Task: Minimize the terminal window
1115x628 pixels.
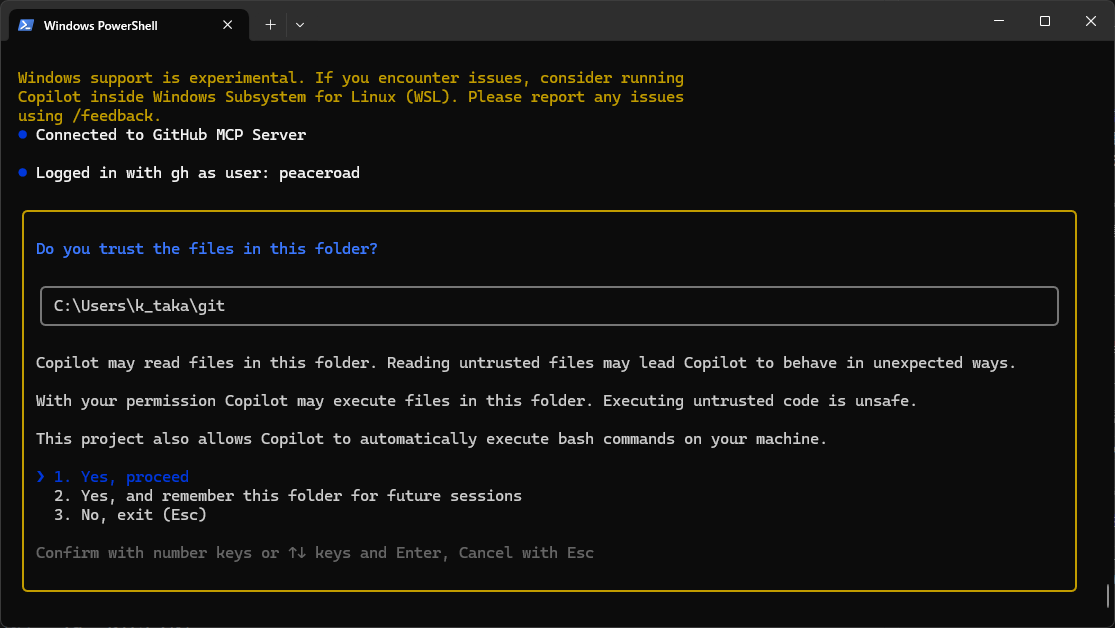Action: point(999,21)
